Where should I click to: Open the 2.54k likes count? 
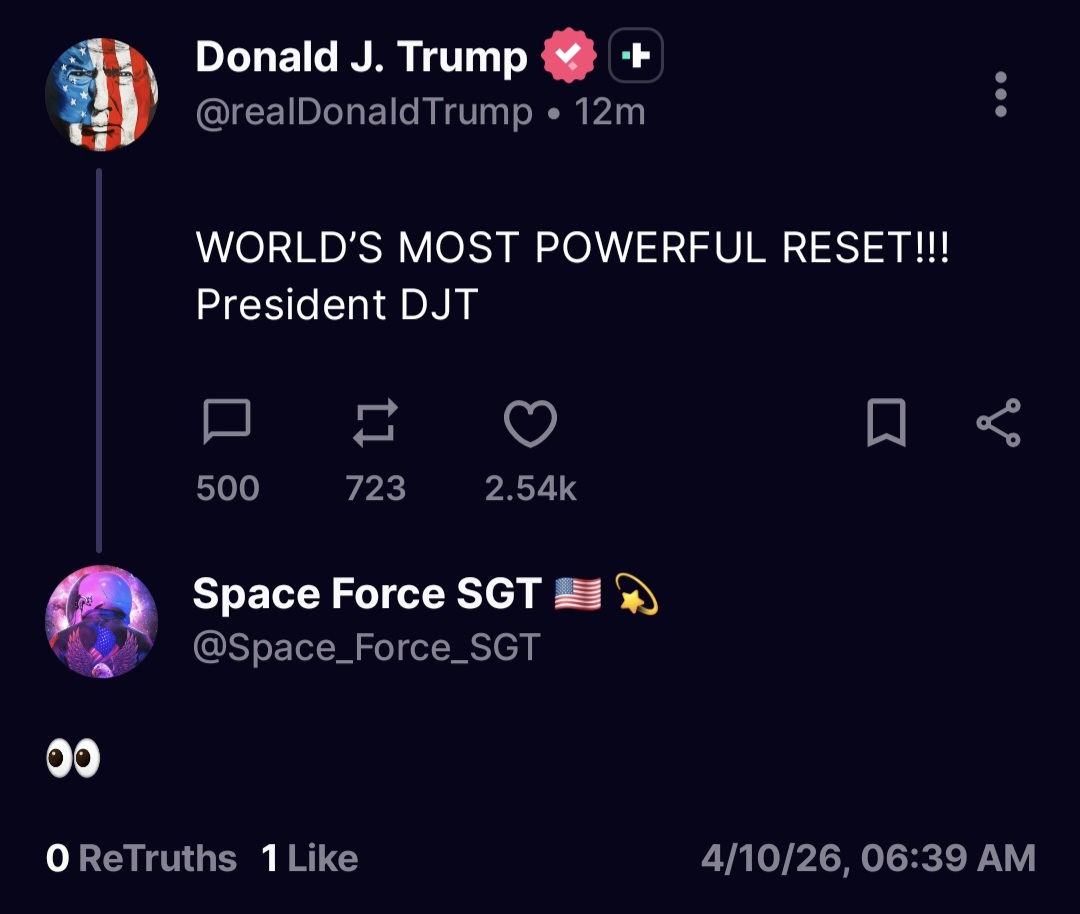[x=531, y=488]
